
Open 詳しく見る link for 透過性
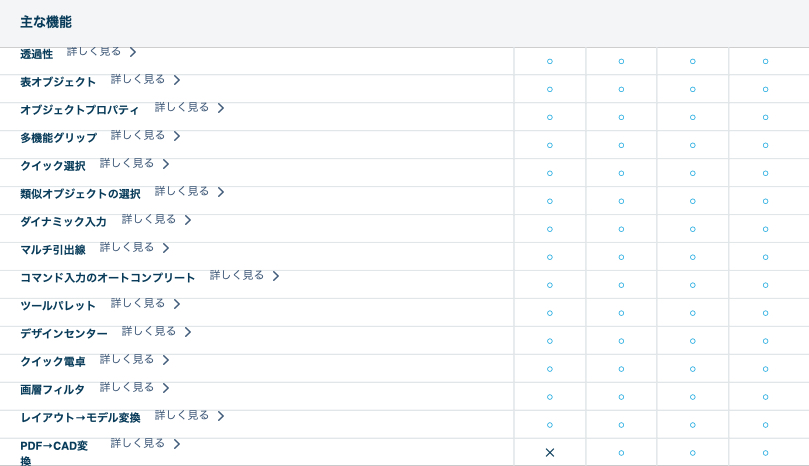click(x=94, y=51)
